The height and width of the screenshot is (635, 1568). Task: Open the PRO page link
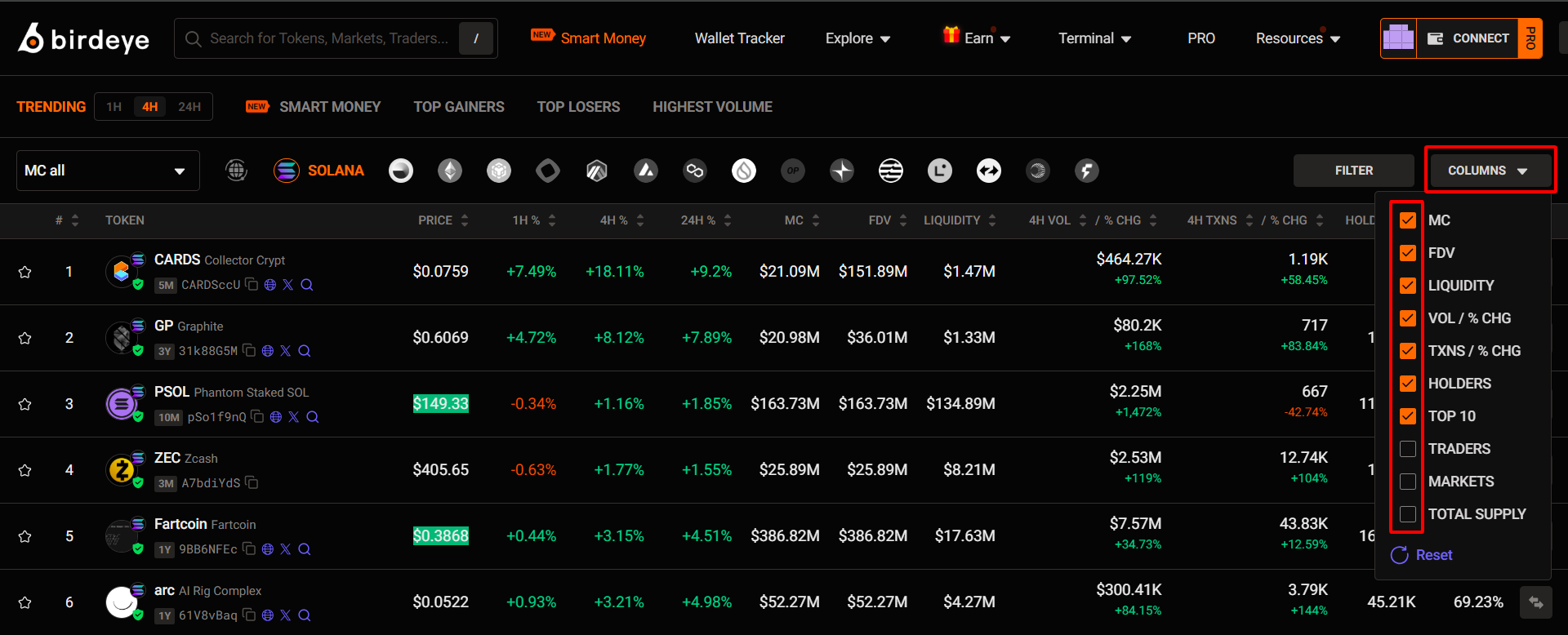1201,38
